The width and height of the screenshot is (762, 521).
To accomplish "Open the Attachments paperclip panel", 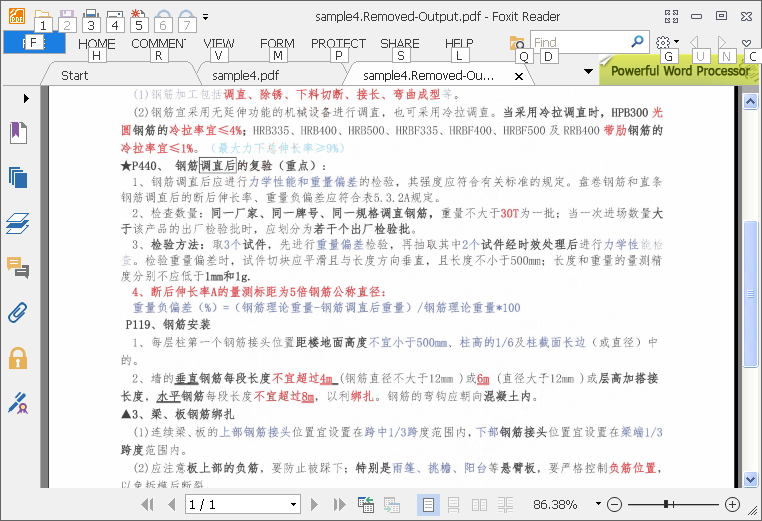I will (x=17, y=312).
